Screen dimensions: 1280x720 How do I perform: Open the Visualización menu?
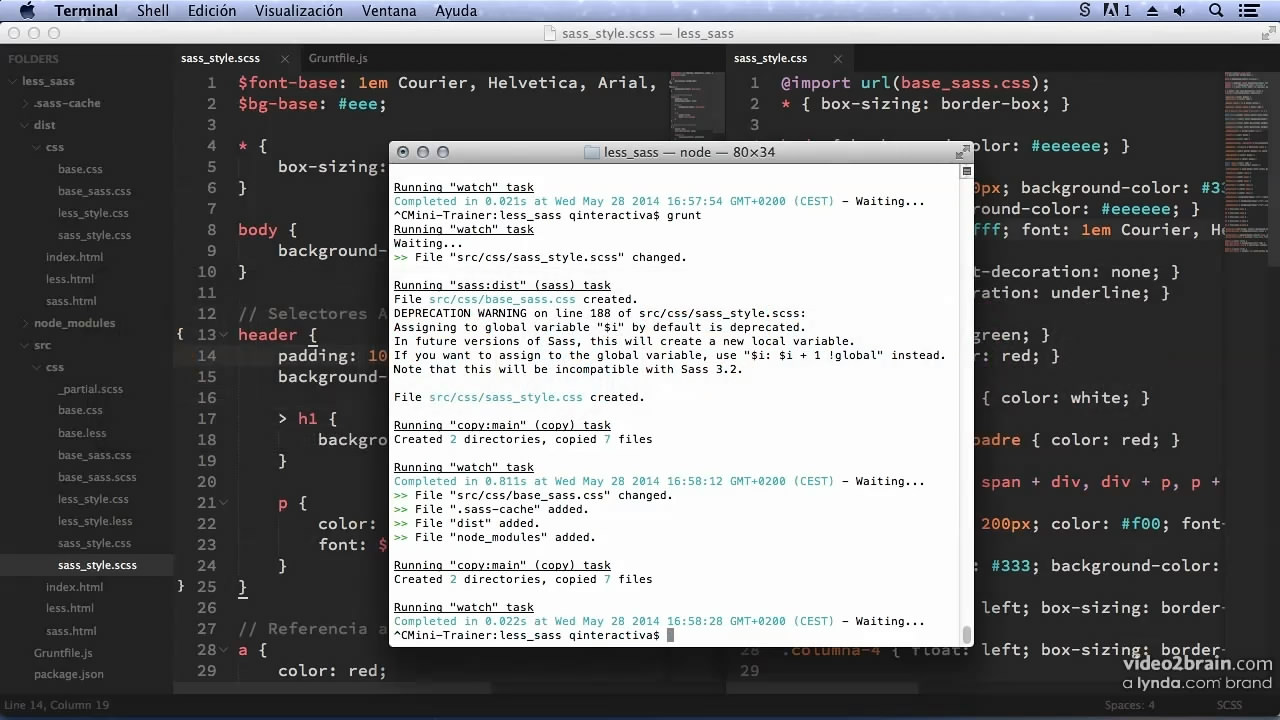(299, 11)
